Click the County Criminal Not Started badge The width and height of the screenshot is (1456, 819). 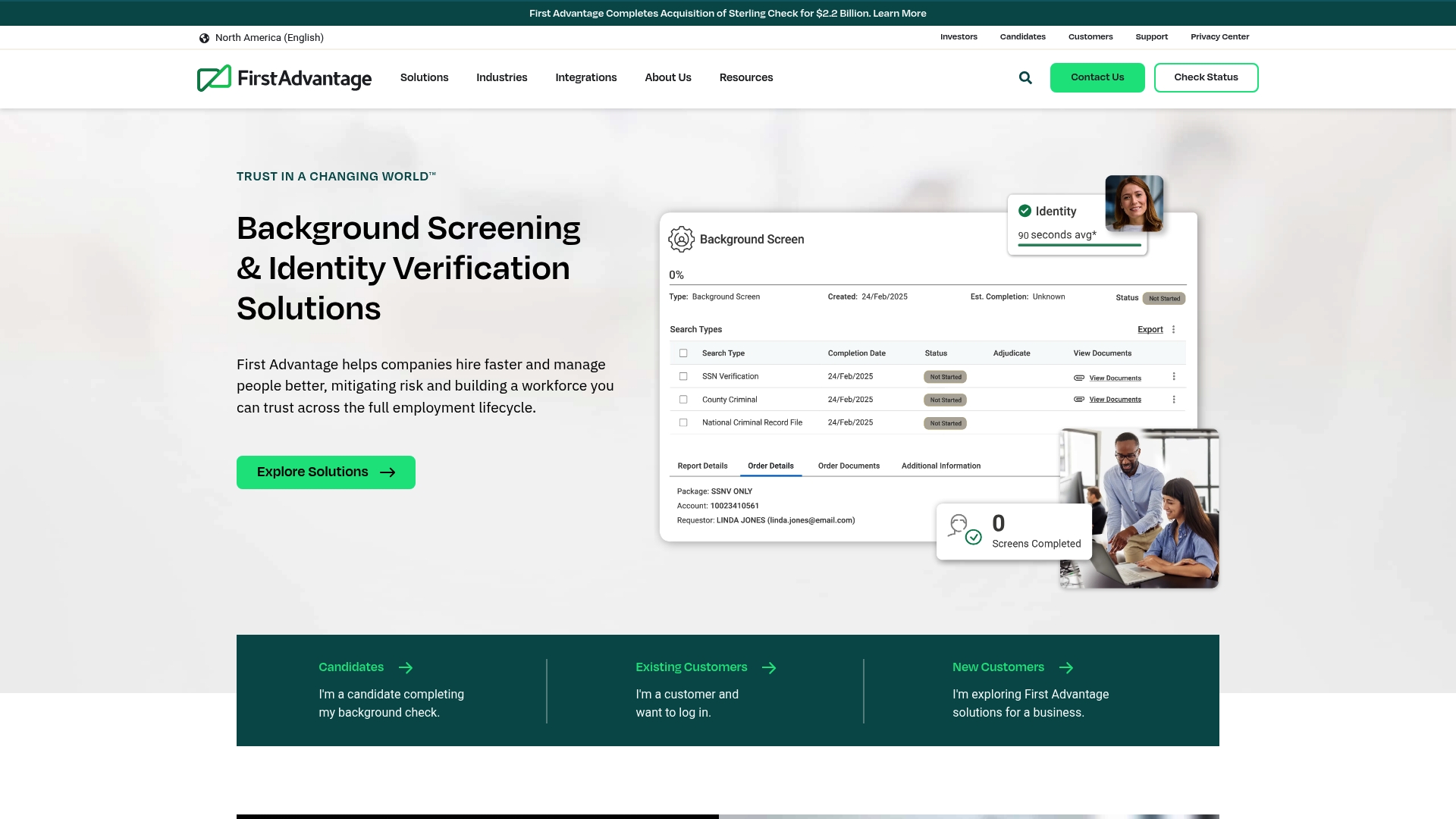pos(945,400)
